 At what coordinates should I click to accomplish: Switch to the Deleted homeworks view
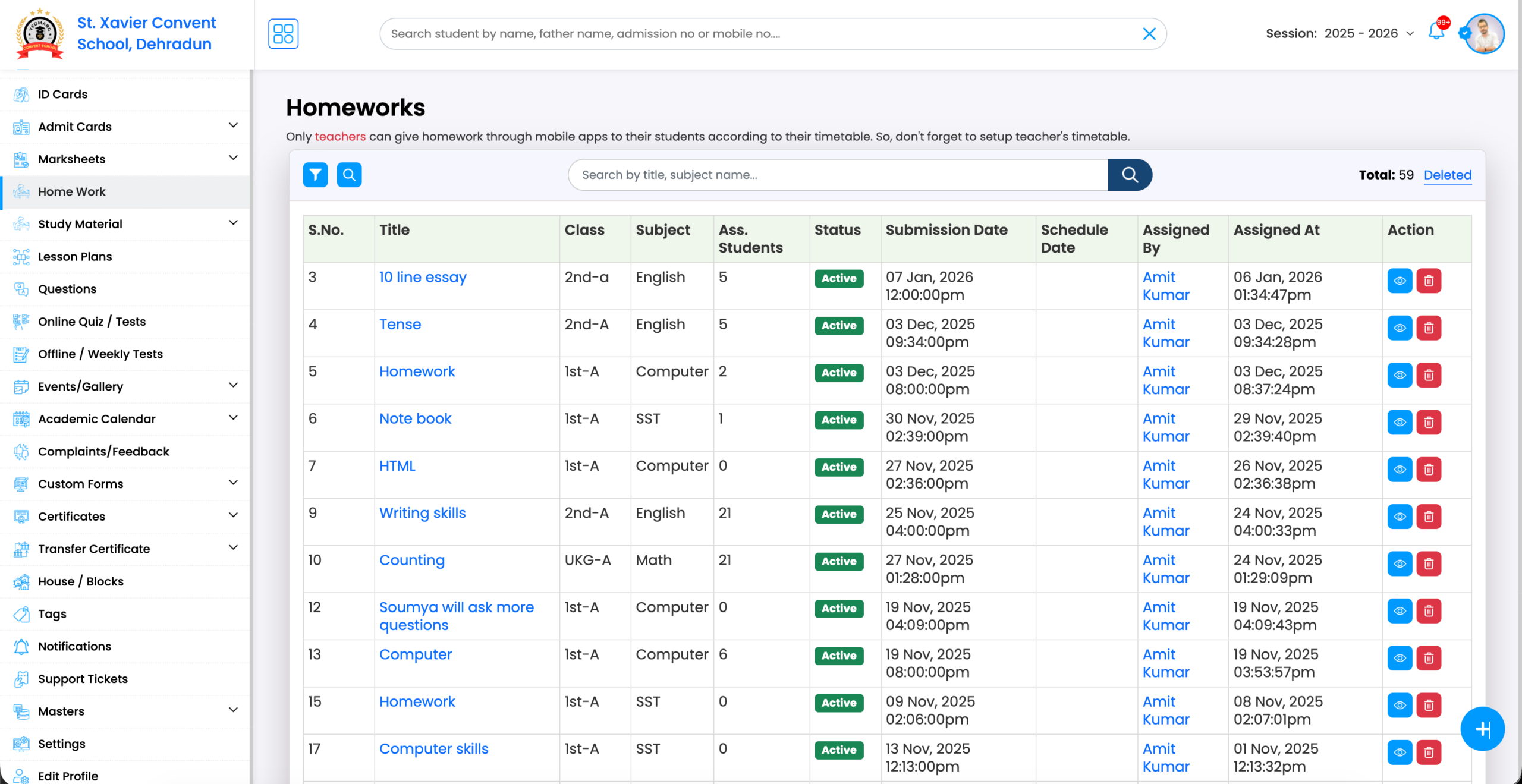point(1447,174)
